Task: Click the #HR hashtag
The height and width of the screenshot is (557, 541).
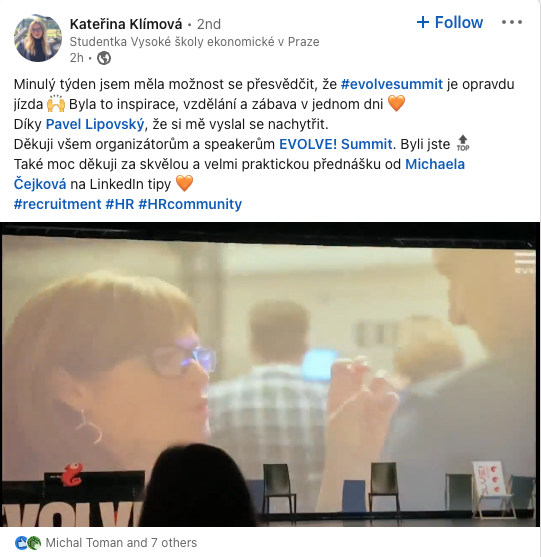Action: 120,204
